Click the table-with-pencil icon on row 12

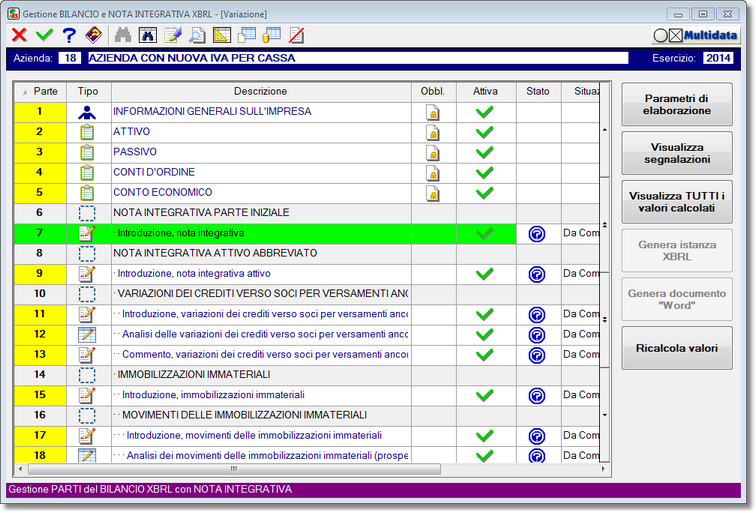pos(87,335)
